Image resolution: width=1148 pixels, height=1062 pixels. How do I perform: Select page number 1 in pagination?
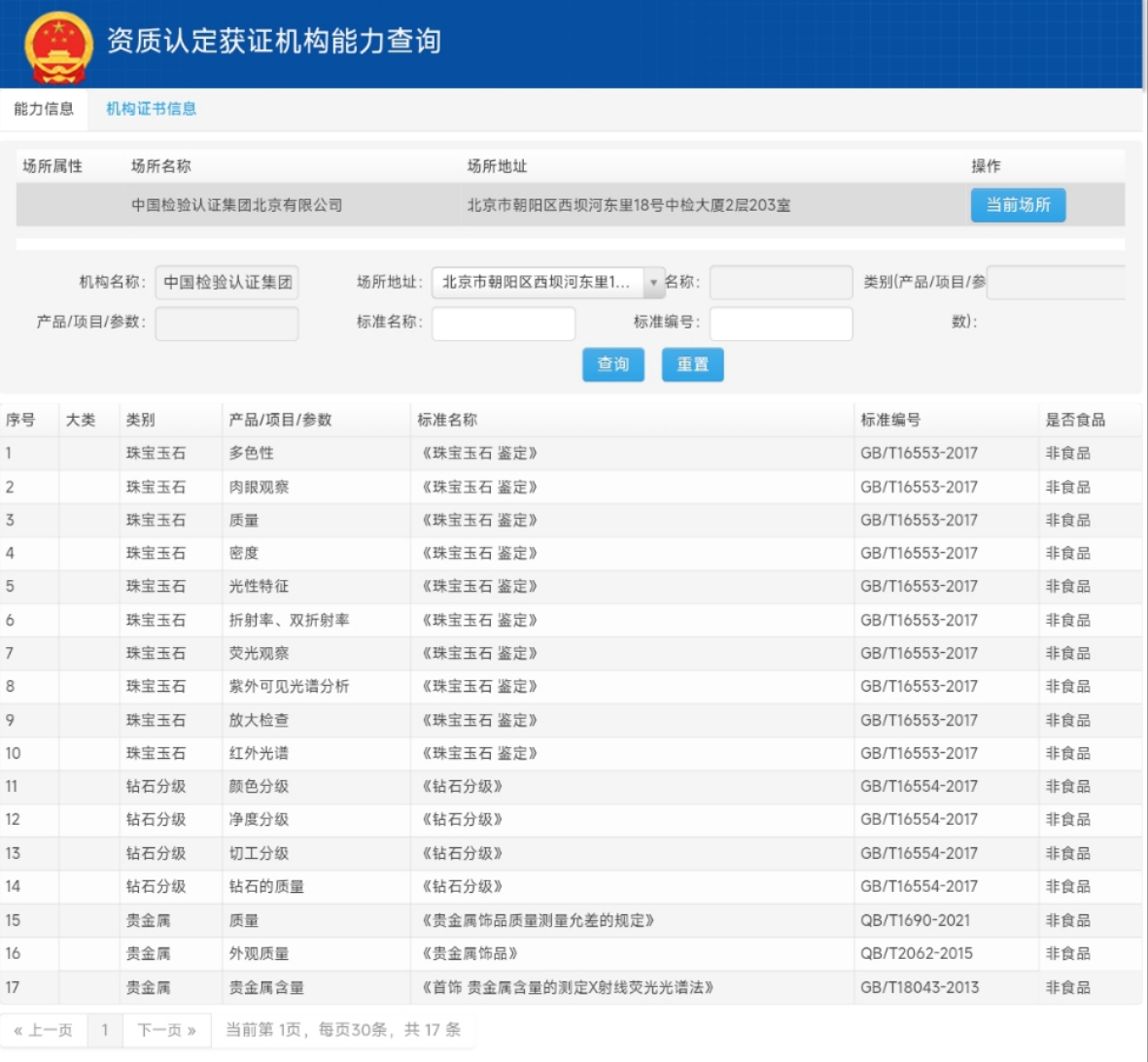click(105, 1030)
